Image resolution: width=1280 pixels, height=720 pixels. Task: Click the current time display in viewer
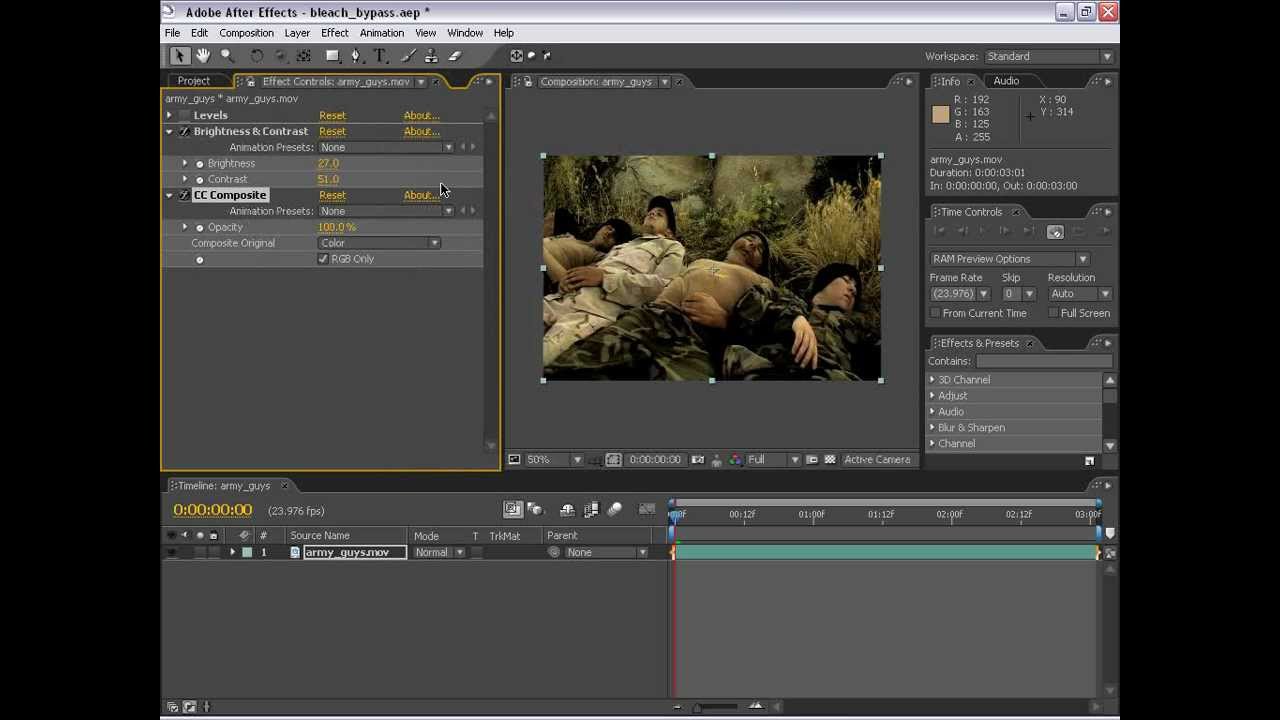655,460
